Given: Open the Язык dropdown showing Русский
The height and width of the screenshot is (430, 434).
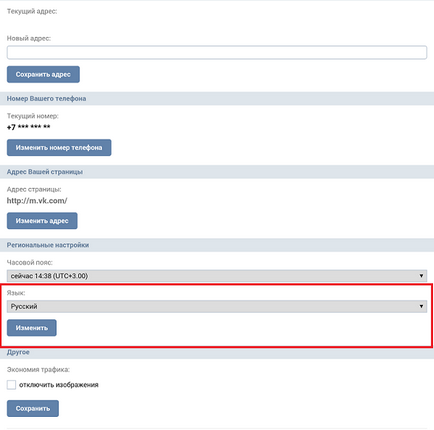Looking at the screenshot, I should tap(217, 306).
